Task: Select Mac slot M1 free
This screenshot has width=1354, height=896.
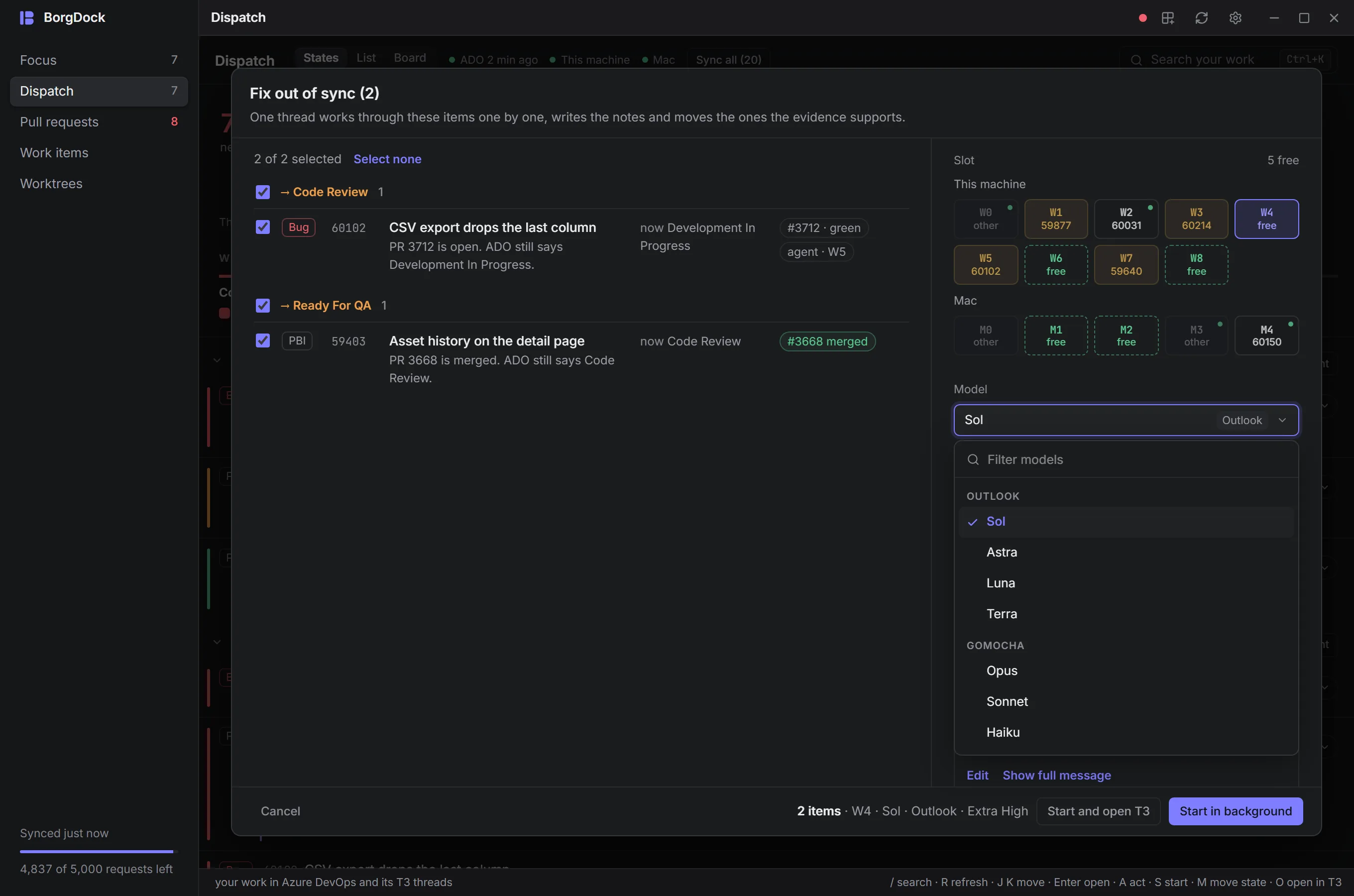Action: tap(1056, 336)
